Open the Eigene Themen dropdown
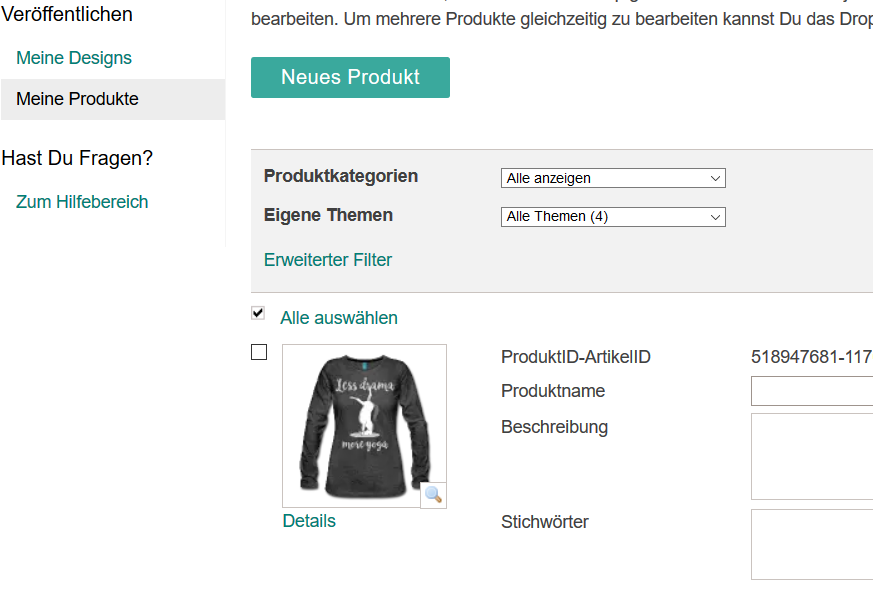The height and width of the screenshot is (598, 873). [x=612, y=217]
